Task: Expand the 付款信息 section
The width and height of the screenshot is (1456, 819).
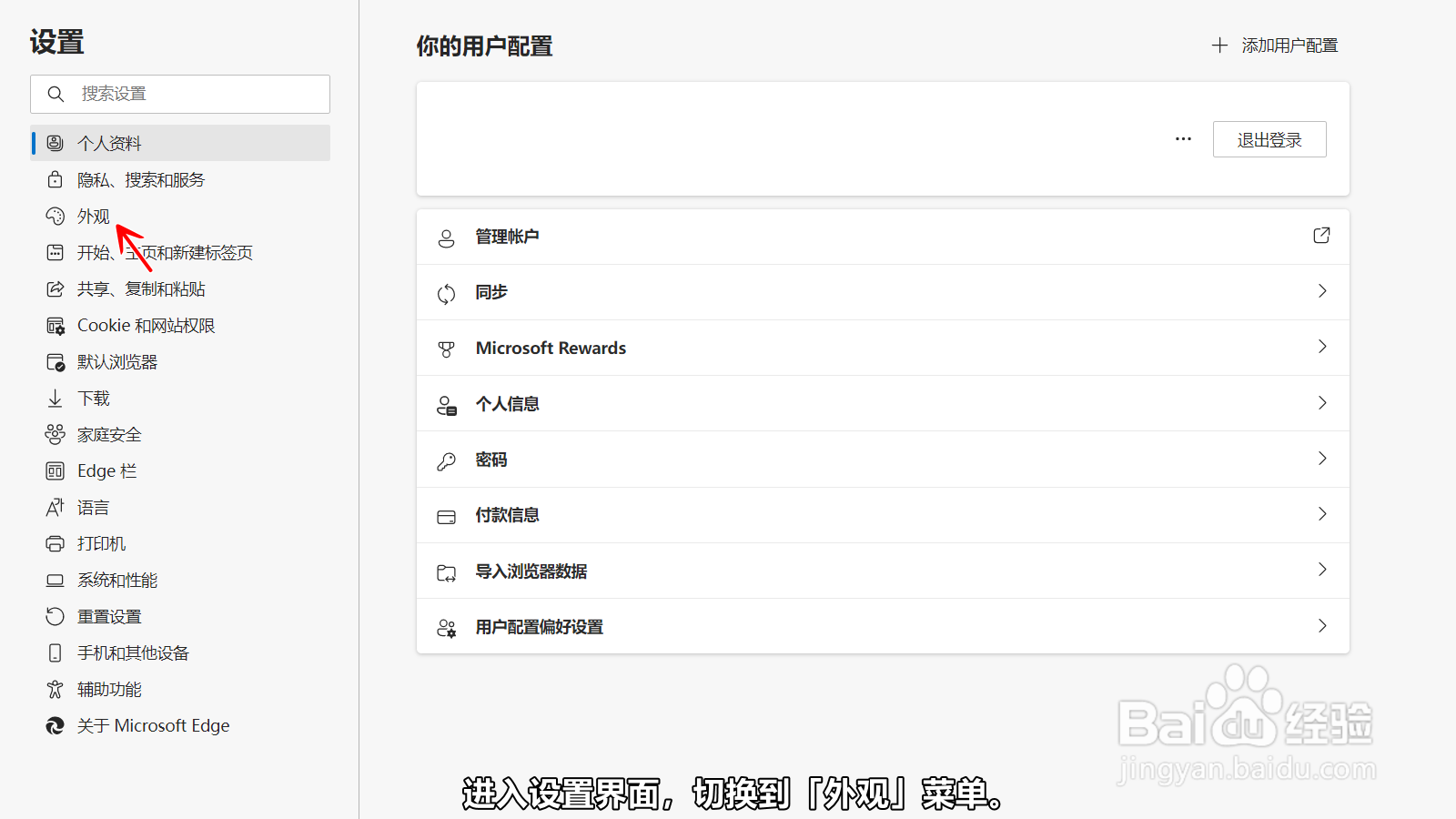Action: tap(1322, 514)
